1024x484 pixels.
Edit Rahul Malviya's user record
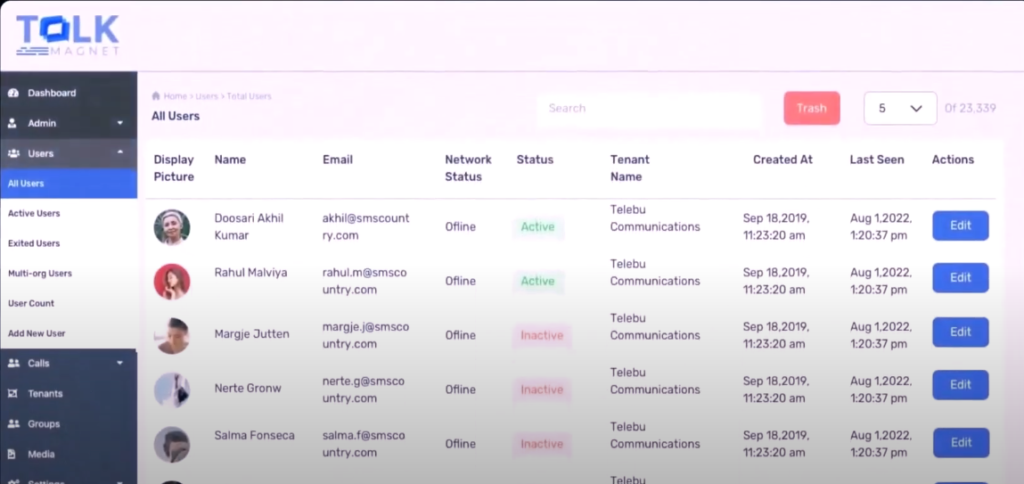coord(960,278)
